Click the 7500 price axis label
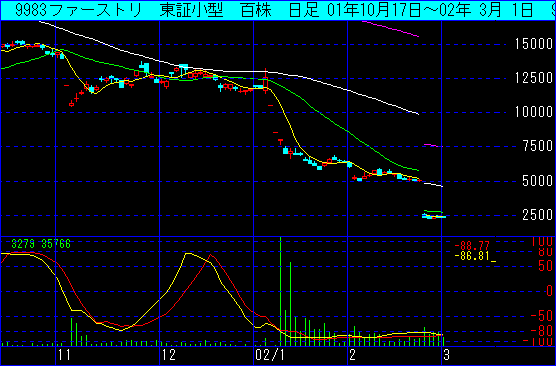The width and height of the screenshot is (556, 366). point(538,146)
